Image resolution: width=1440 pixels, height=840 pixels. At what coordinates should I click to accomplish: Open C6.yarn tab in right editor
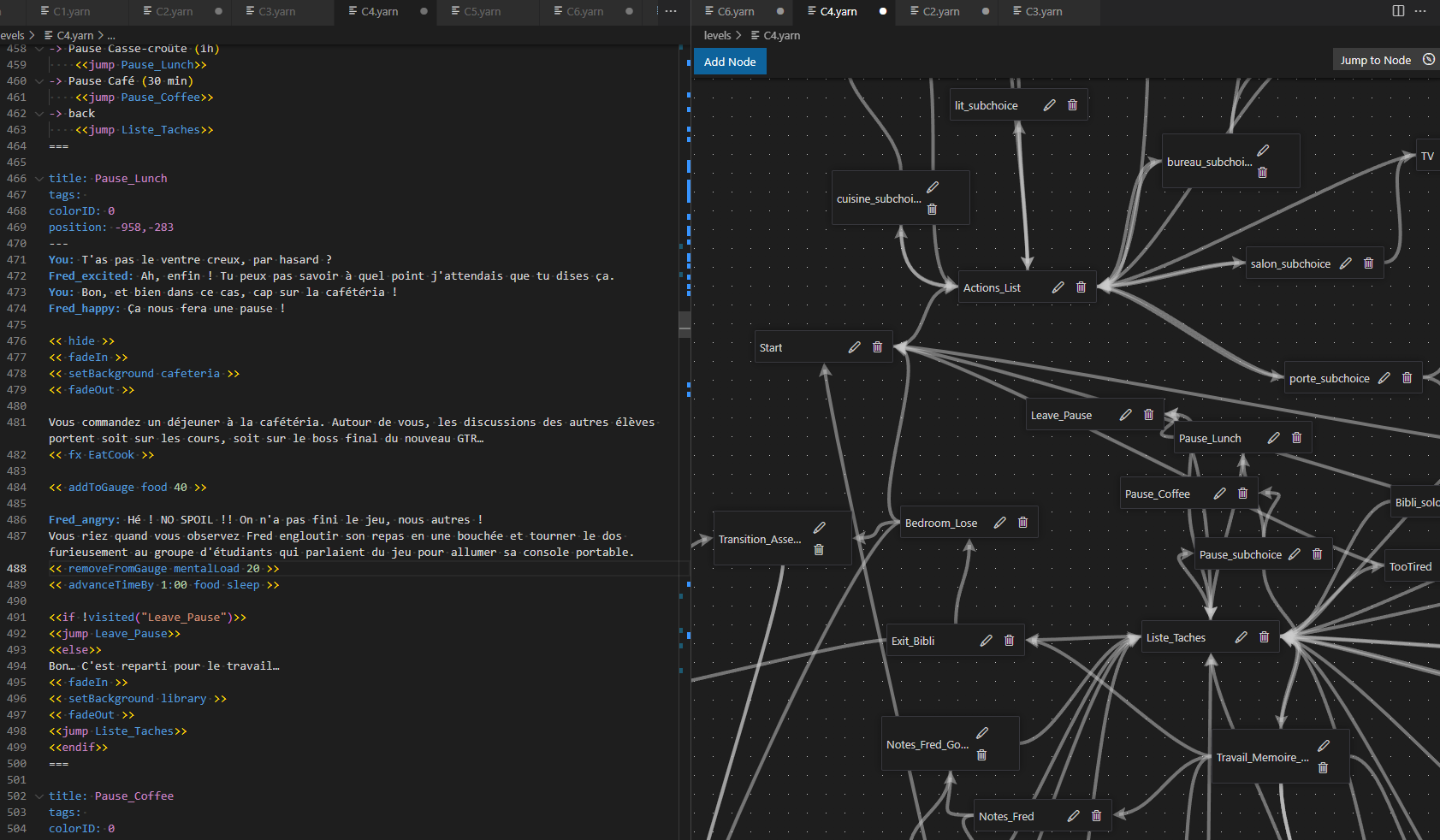(x=736, y=11)
